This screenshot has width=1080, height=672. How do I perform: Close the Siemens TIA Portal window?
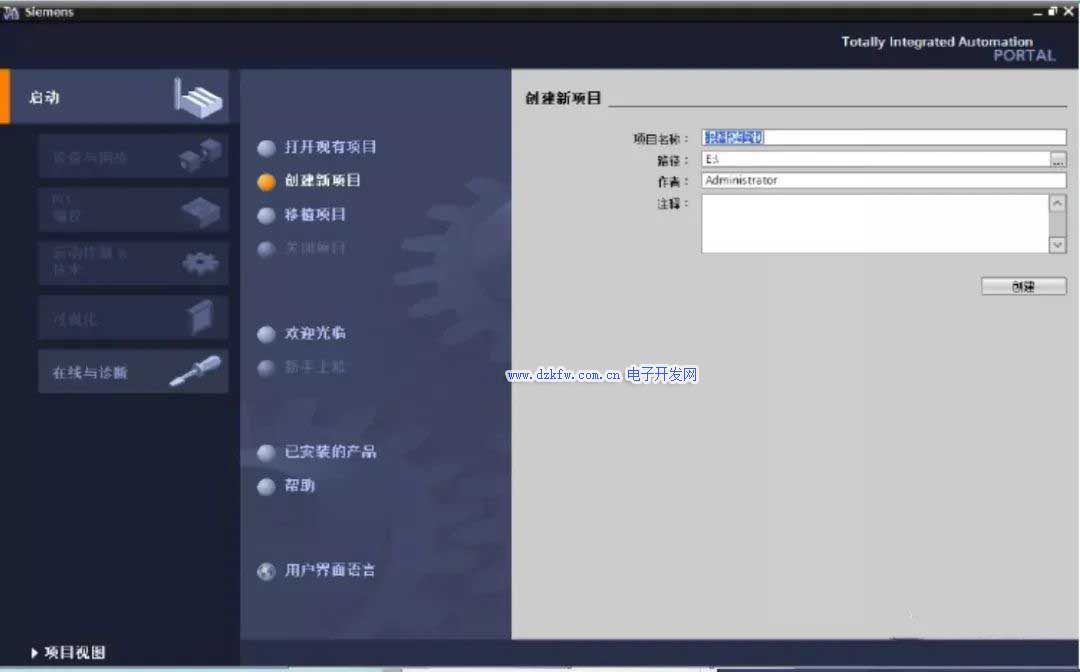click(1068, 11)
